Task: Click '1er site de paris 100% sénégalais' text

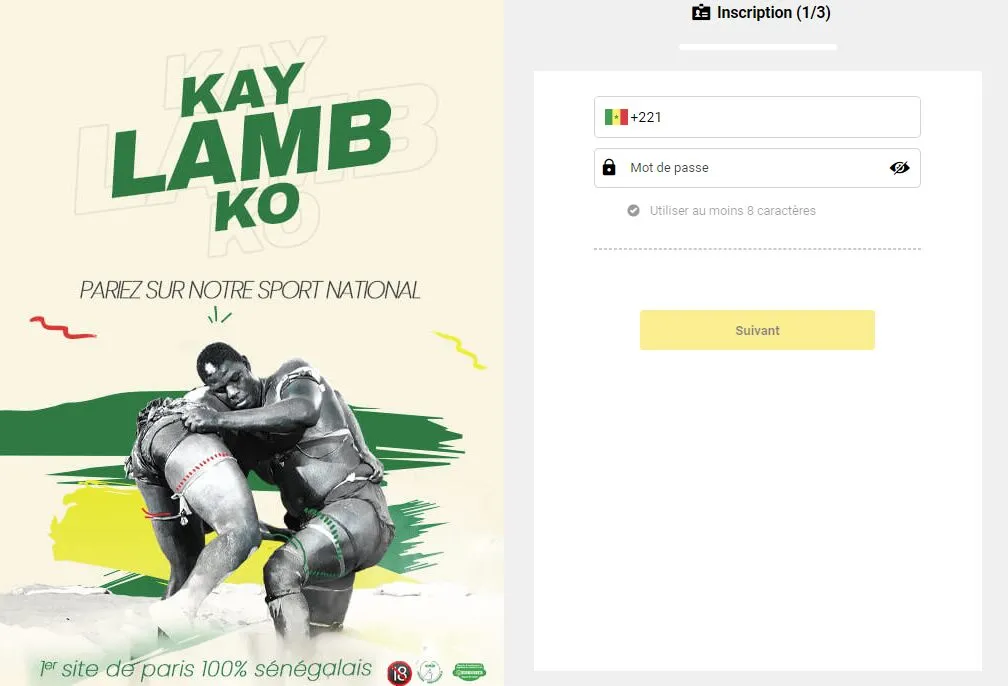Action: pos(206,669)
